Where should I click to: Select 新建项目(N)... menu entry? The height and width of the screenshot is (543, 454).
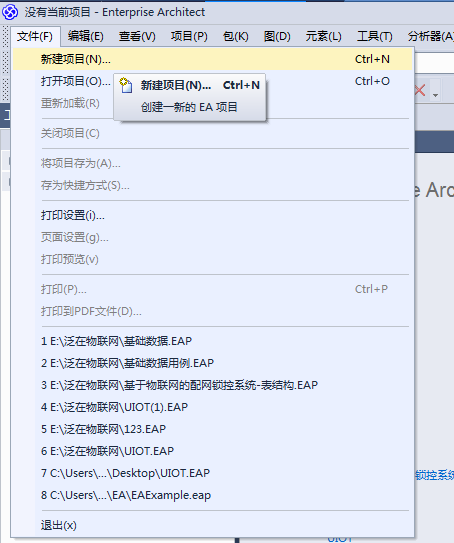[213, 59]
